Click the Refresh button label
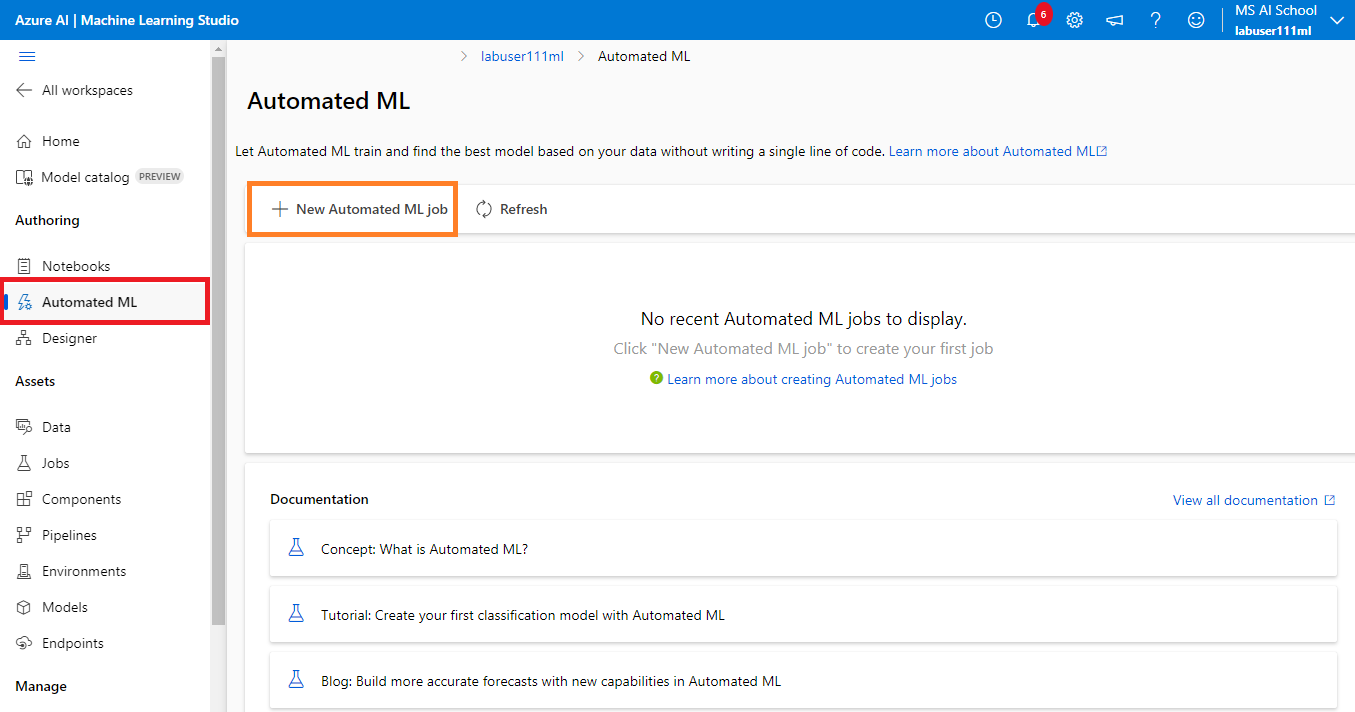Image resolution: width=1355 pixels, height=712 pixels. (524, 209)
